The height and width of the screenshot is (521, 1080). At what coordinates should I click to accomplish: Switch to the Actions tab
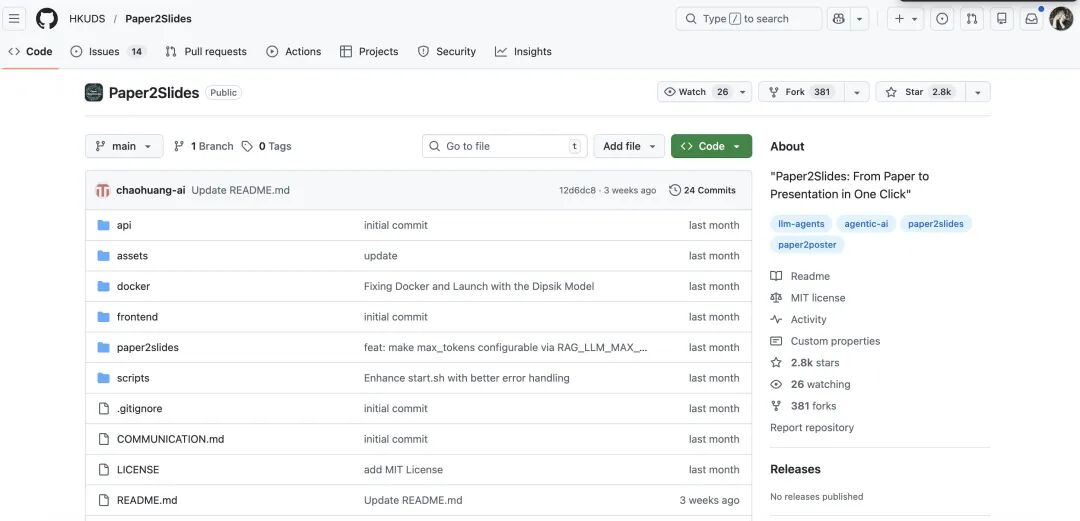[293, 52]
